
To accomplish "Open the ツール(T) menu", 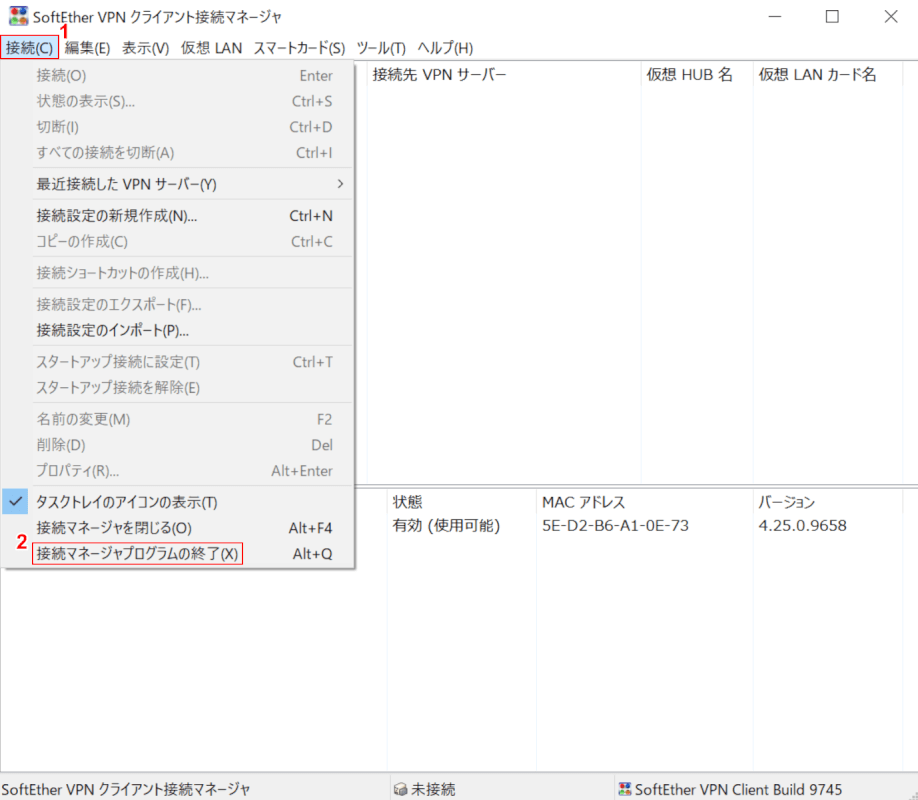I will (x=381, y=48).
